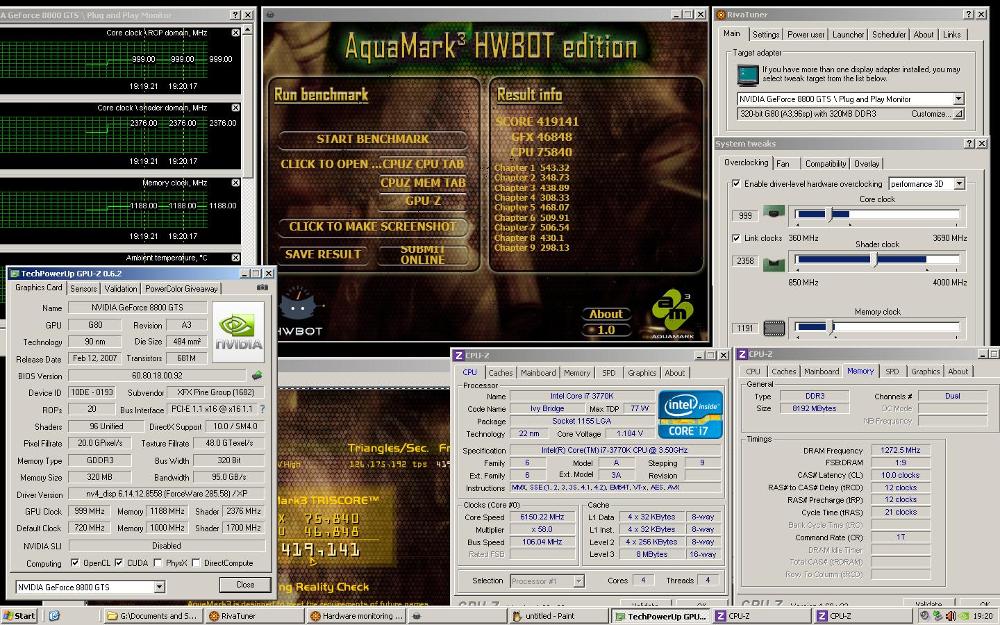Click the RivaTuner title bar gear icon
1000x625 pixels.
pos(721,14)
